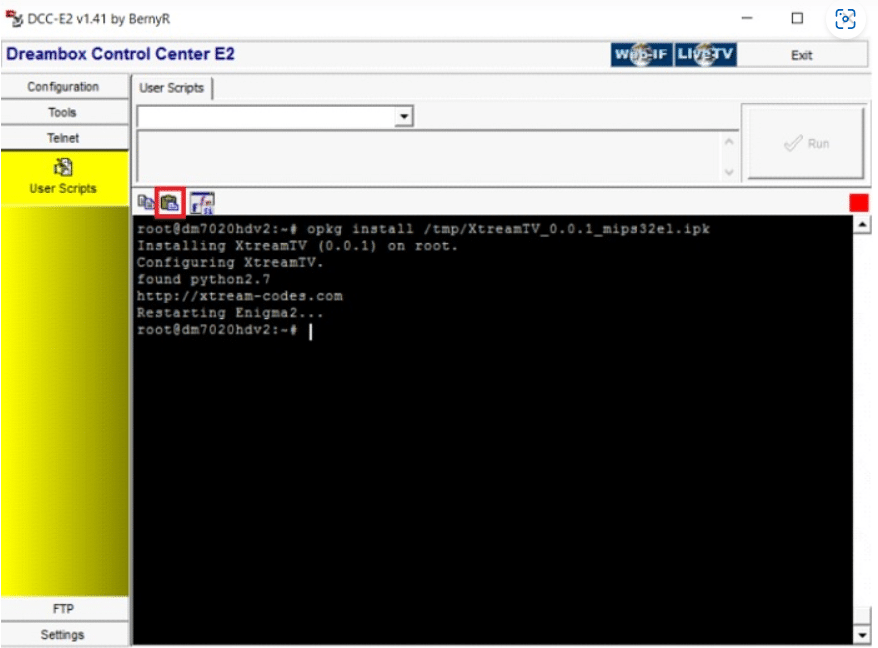Open the WebIF interface button

640,55
